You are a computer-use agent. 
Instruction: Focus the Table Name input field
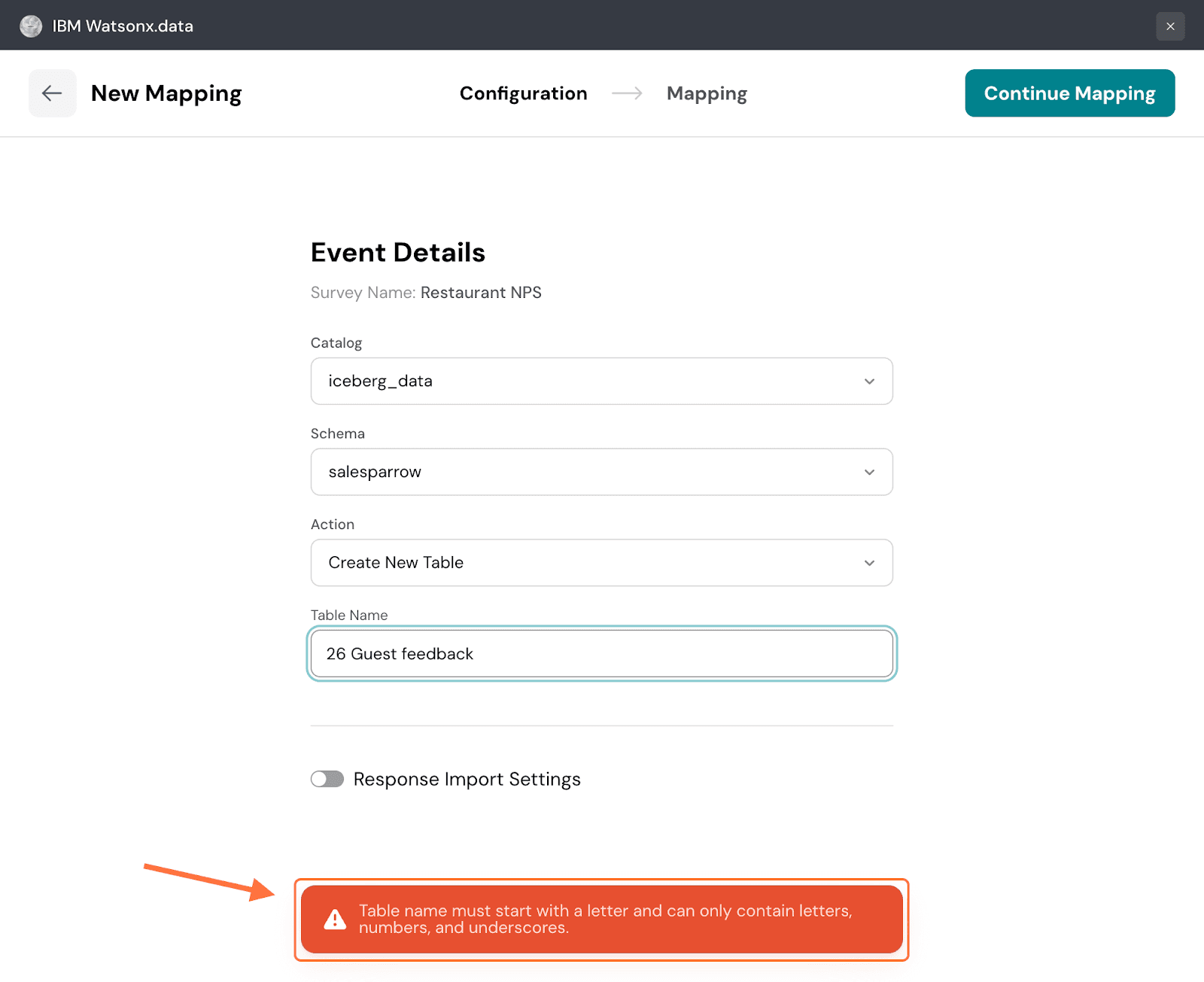(600, 654)
